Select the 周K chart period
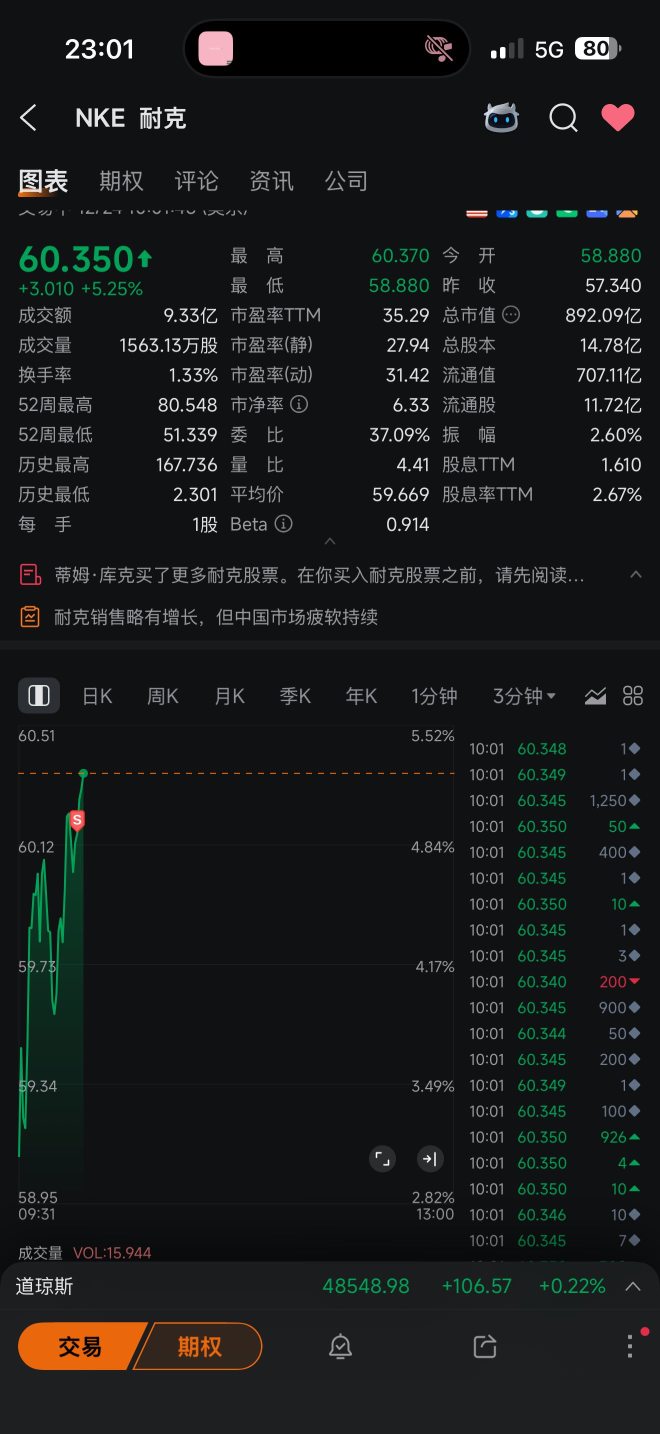The image size is (660, 1434). click(163, 696)
